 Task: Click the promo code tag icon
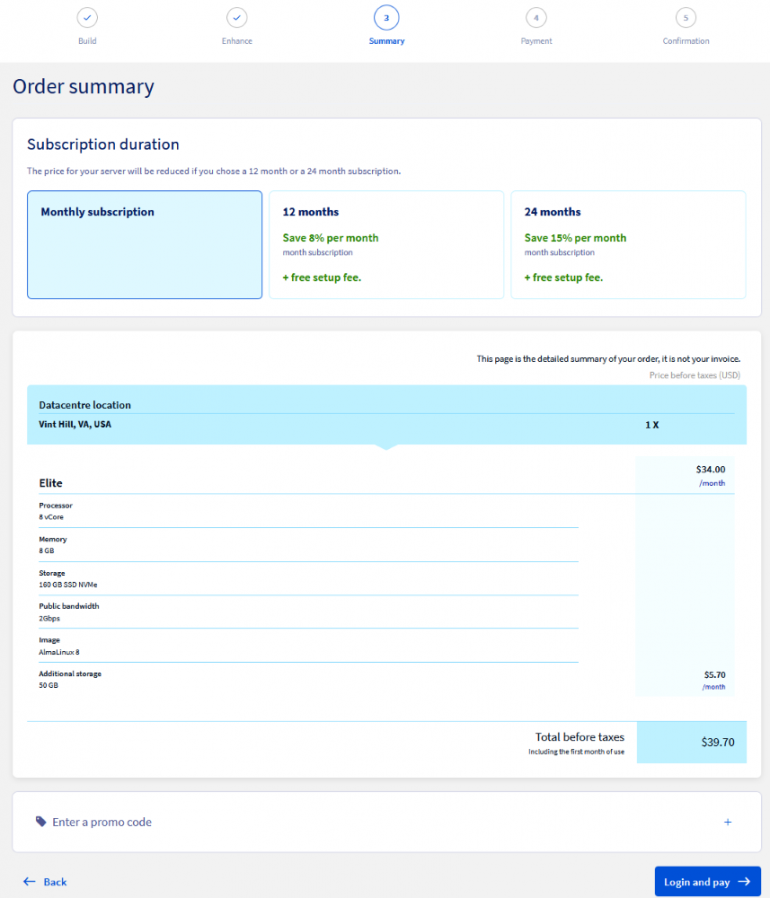(41, 821)
